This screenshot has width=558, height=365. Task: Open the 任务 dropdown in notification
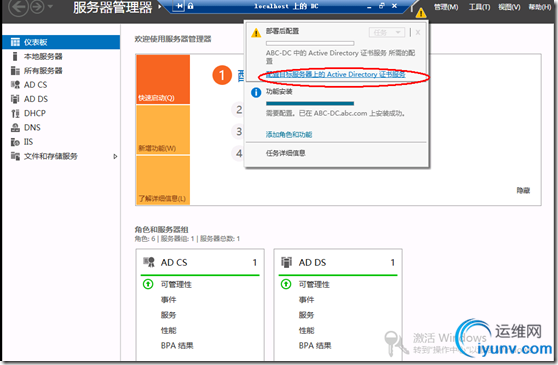click(386, 32)
